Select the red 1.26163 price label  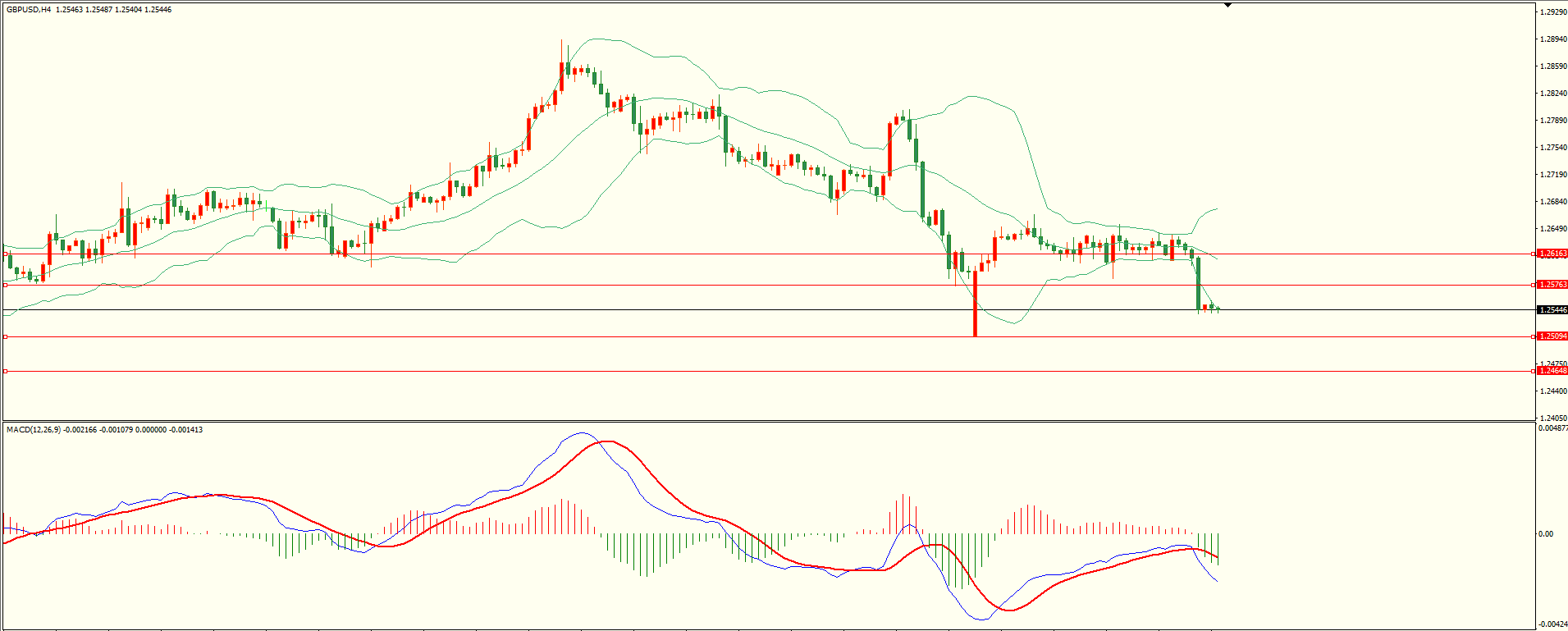click(1552, 254)
